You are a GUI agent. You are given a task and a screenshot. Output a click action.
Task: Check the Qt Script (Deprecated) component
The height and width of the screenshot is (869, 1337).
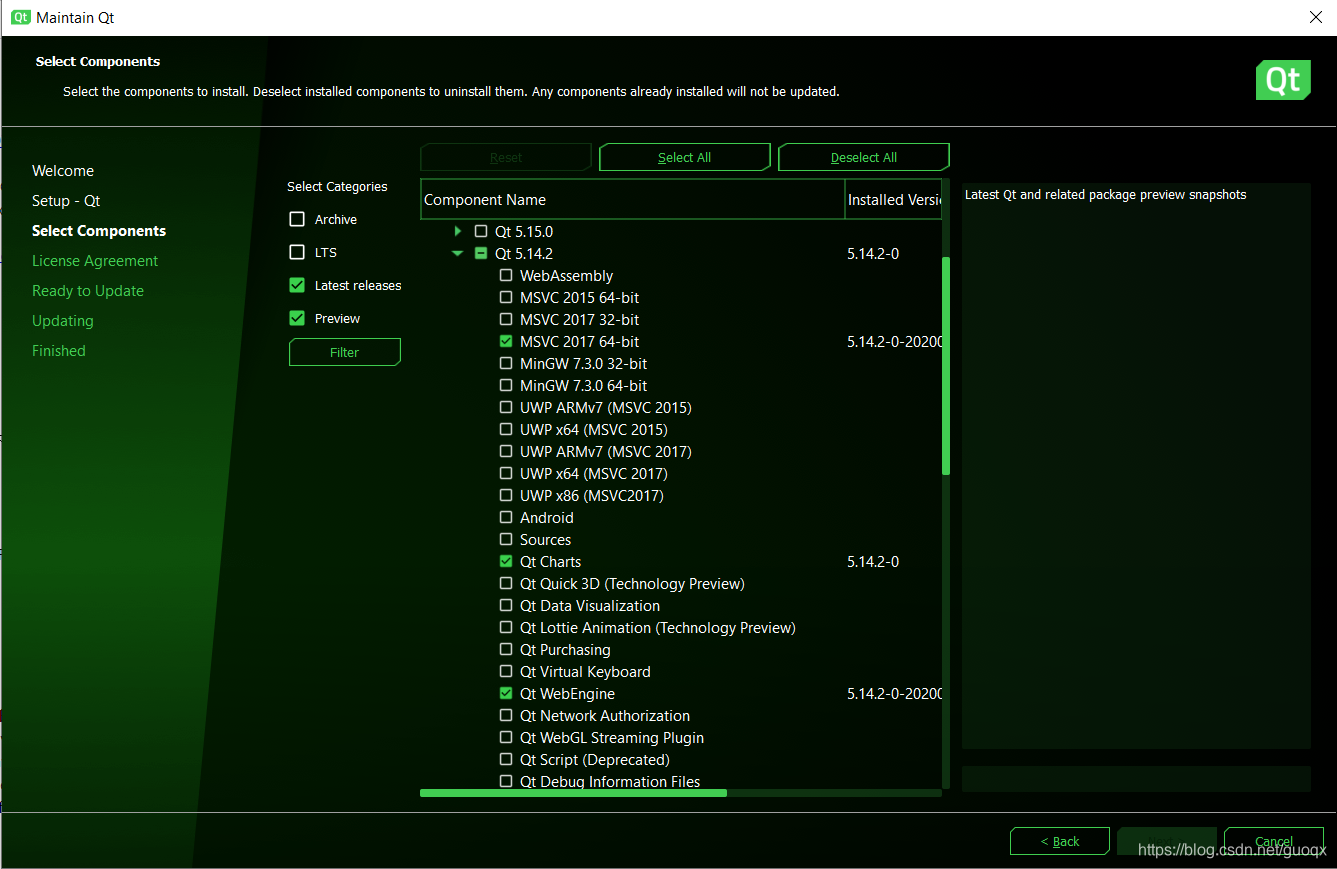[506, 759]
